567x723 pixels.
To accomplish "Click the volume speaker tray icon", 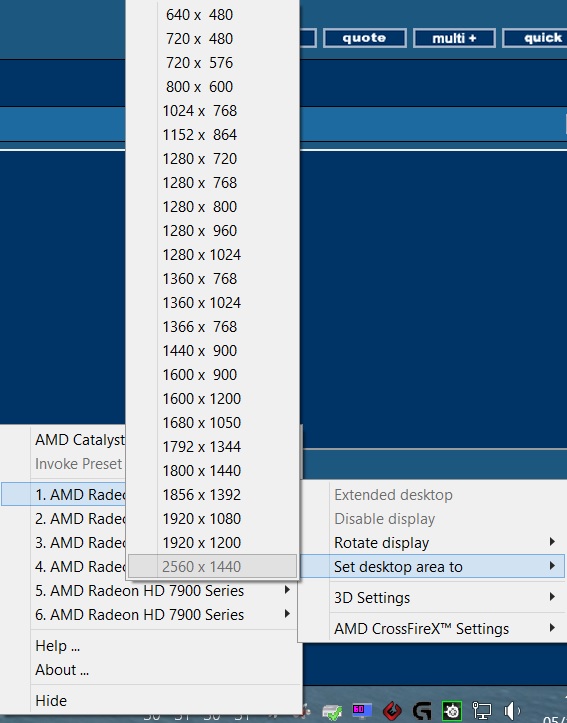I will pos(512,711).
